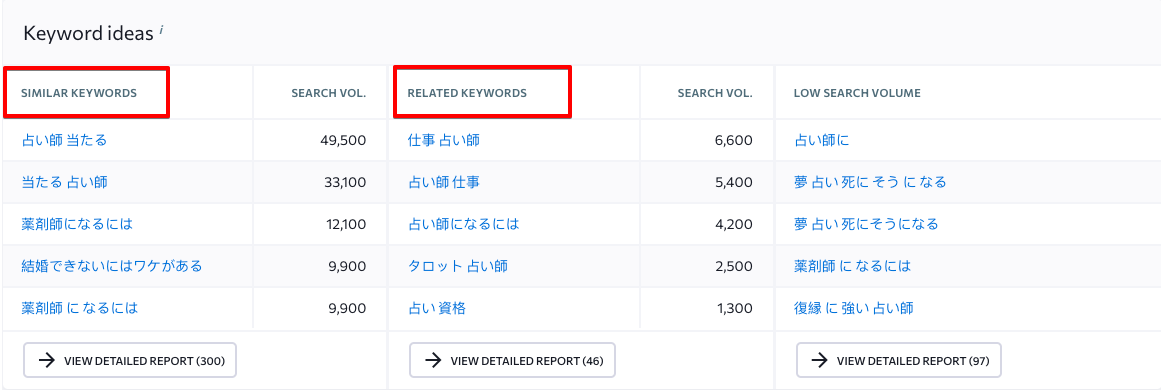Open keyword 復縁 に 強い 占い師
1161x390 pixels.
pyautogui.click(x=854, y=308)
